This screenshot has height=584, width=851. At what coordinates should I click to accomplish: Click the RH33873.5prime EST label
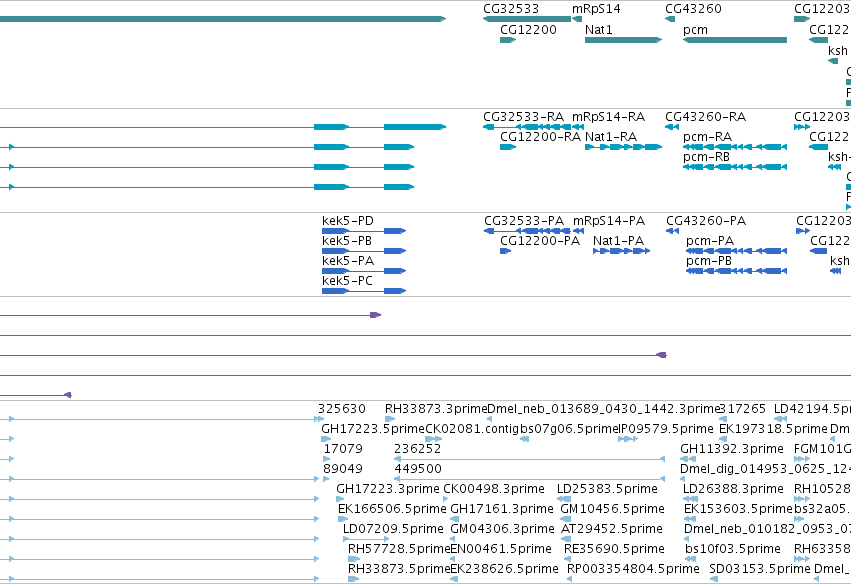(x=399, y=569)
